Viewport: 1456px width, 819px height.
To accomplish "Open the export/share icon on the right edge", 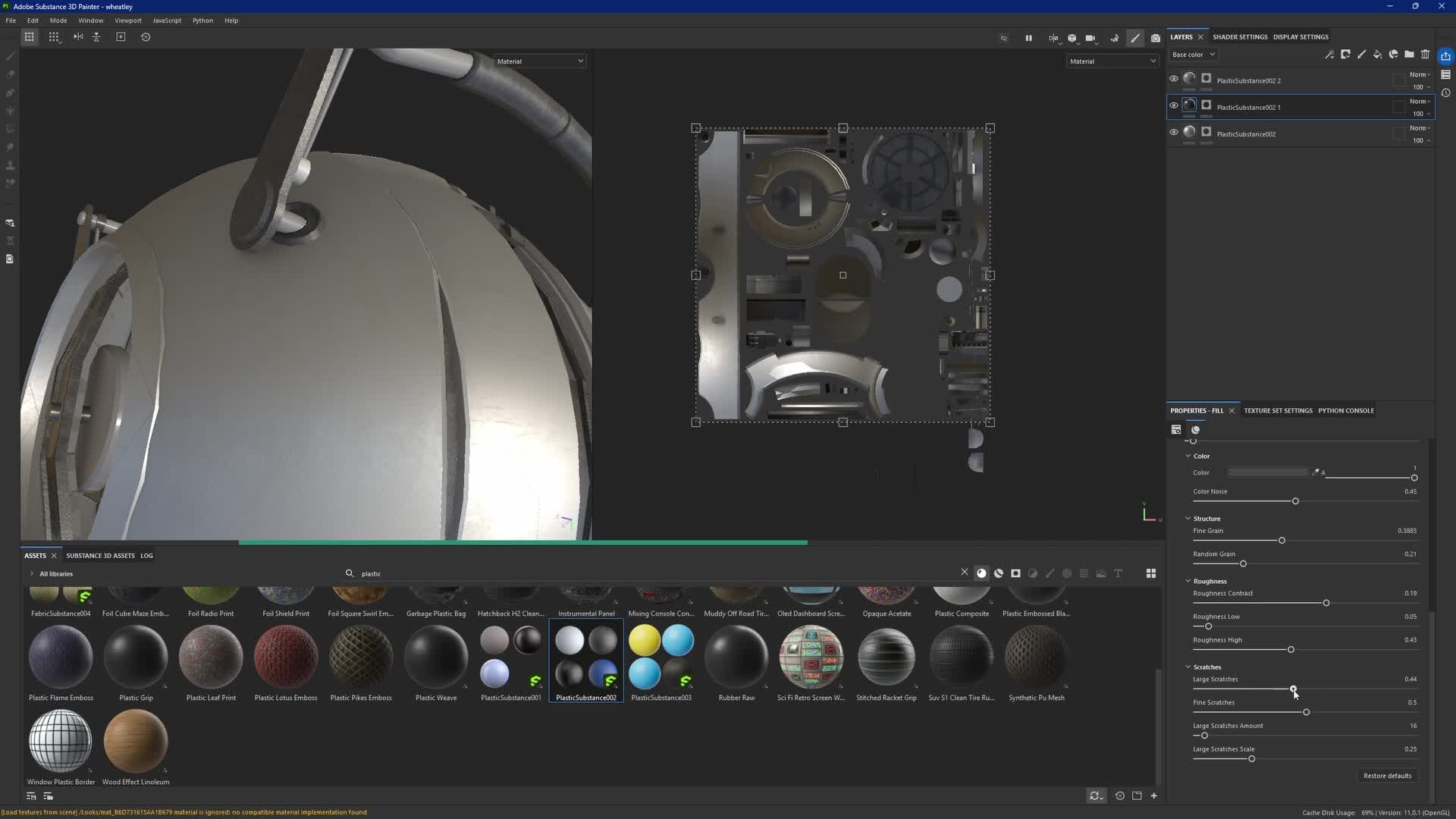I will click(x=1446, y=55).
